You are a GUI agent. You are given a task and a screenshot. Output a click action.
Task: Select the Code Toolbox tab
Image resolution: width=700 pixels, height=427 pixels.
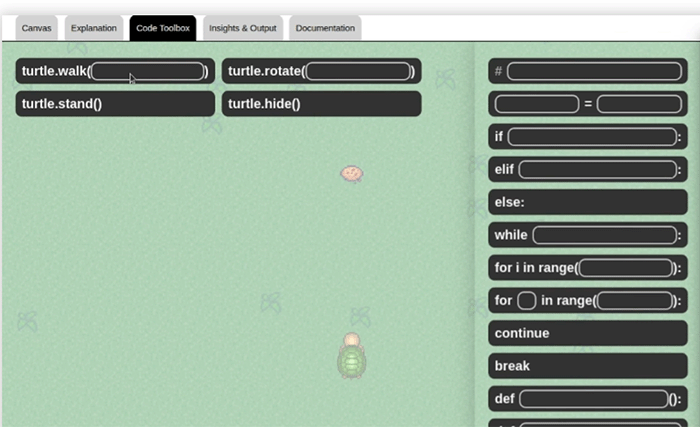point(162,28)
